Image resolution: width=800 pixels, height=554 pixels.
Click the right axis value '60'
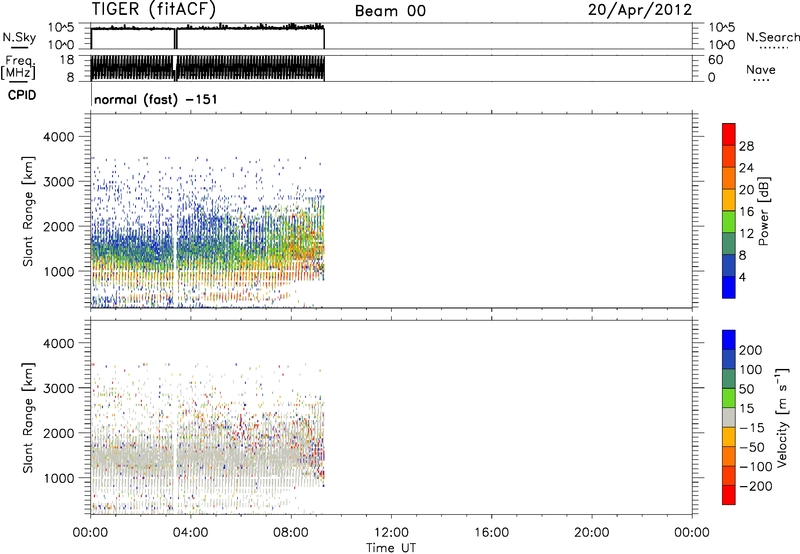coord(715,60)
